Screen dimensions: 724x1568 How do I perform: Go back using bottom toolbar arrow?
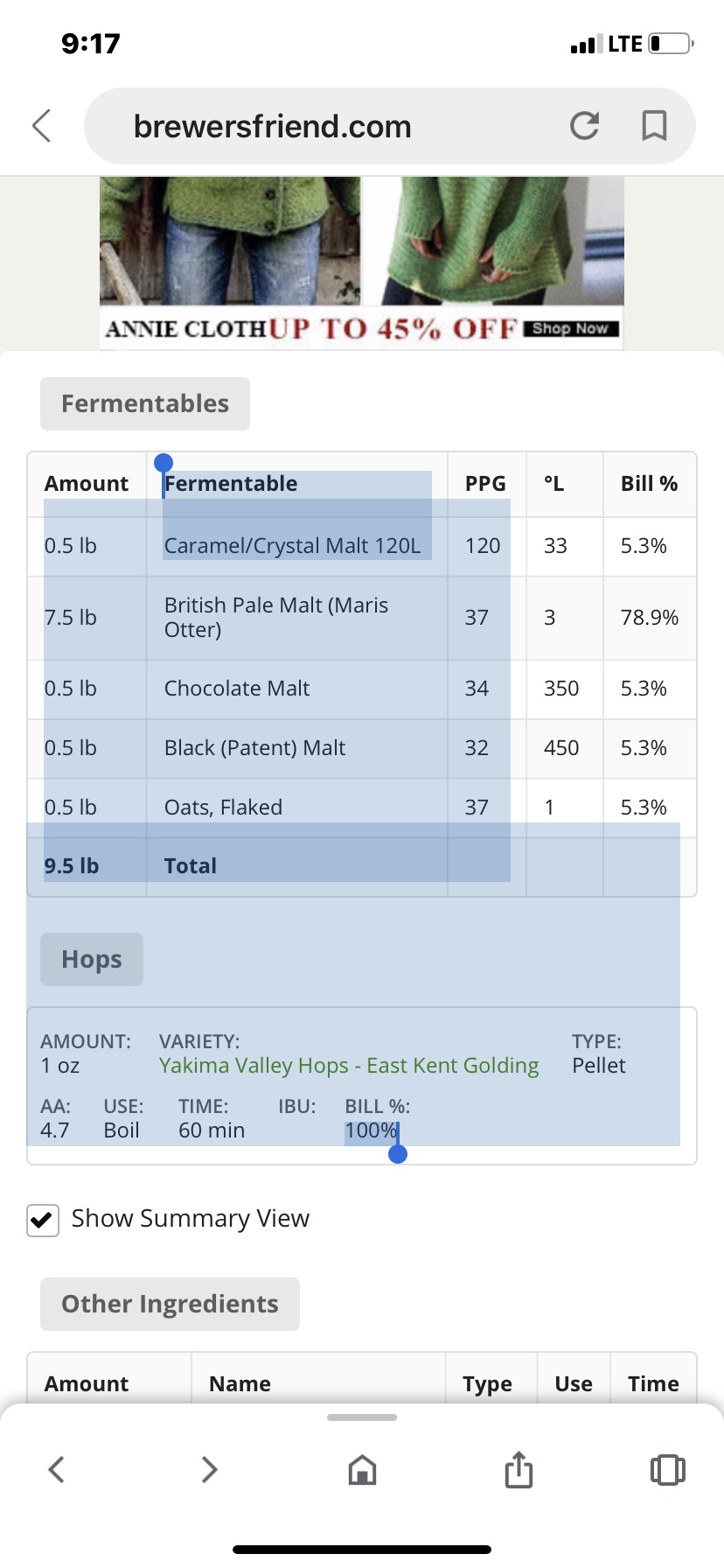[x=57, y=1469]
